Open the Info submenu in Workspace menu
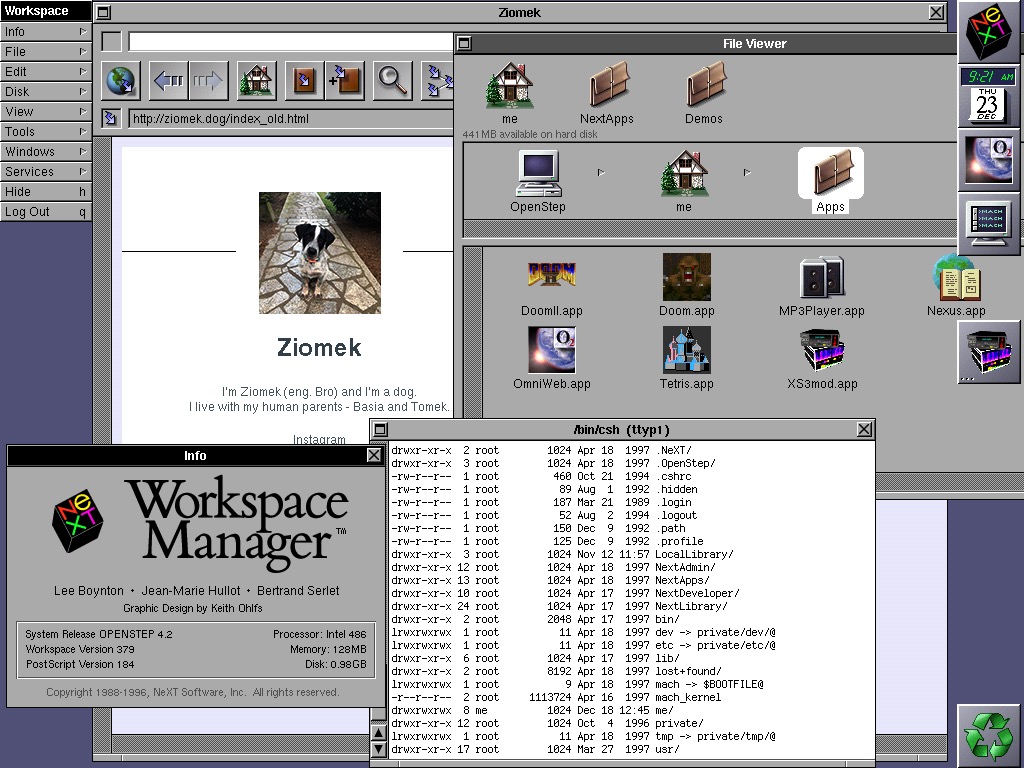This screenshot has width=1024, height=768. (45, 31)
